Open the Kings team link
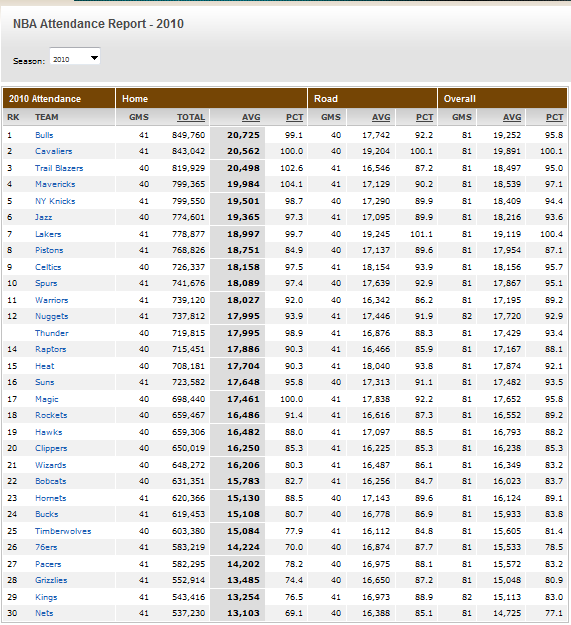Screen dimensions: 571x625 [x=46, y=597]
